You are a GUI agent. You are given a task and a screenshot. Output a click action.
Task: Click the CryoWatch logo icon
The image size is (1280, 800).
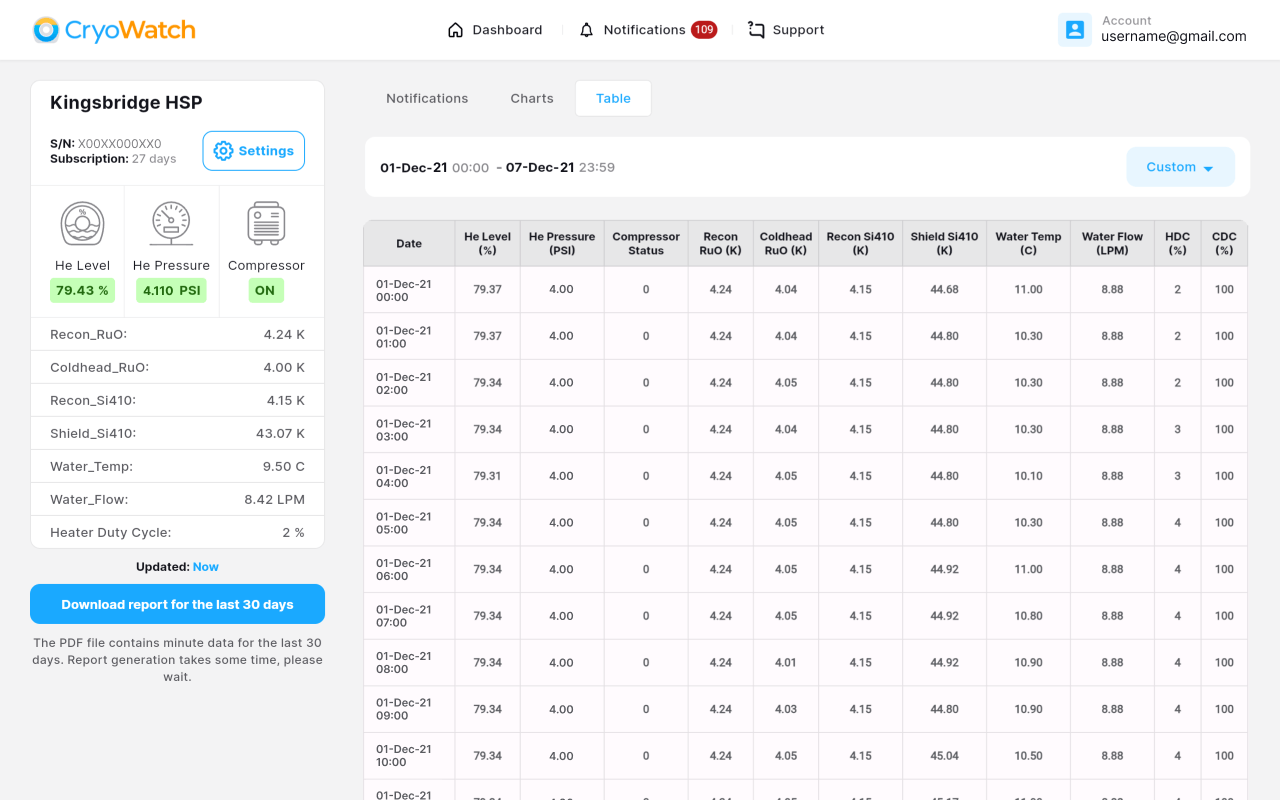(x=46, y=30)
